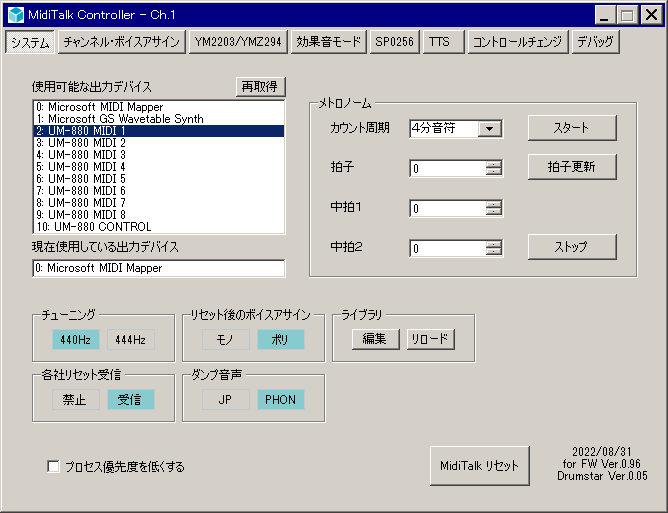This screenshot has width=668, height=513.
Task: Click the 現在使用している出力デバイス field
Action: 158,268
